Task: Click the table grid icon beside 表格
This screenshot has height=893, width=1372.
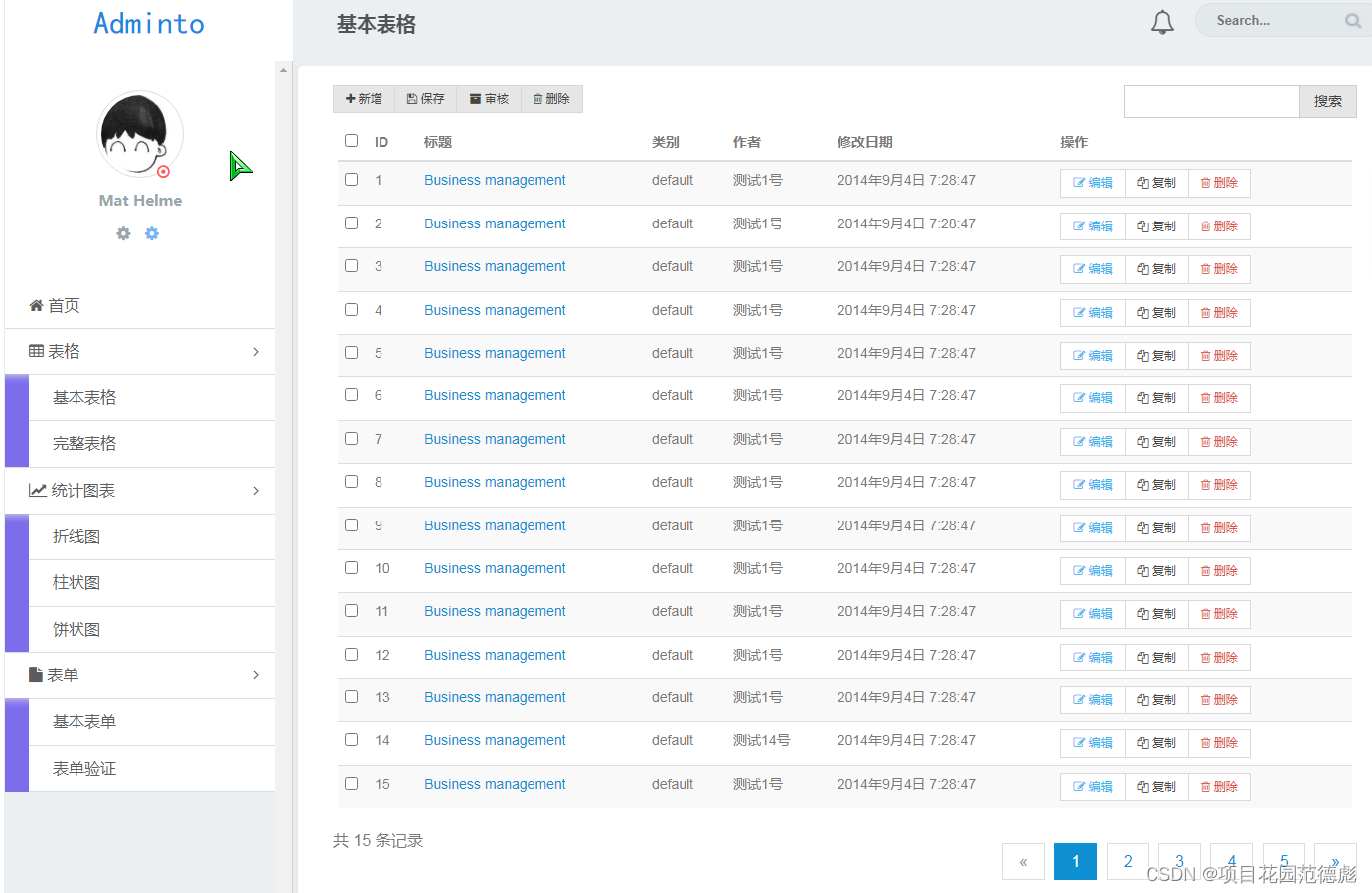Action: click(x=36, y=351)
